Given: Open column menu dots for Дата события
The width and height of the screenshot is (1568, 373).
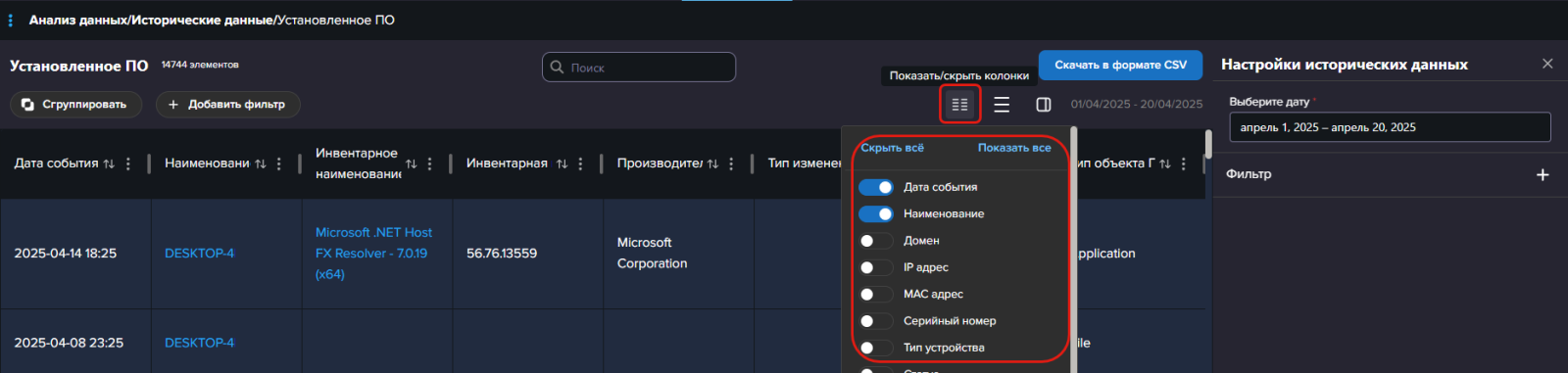Looking at the screenshot, I should pos(128,163).
